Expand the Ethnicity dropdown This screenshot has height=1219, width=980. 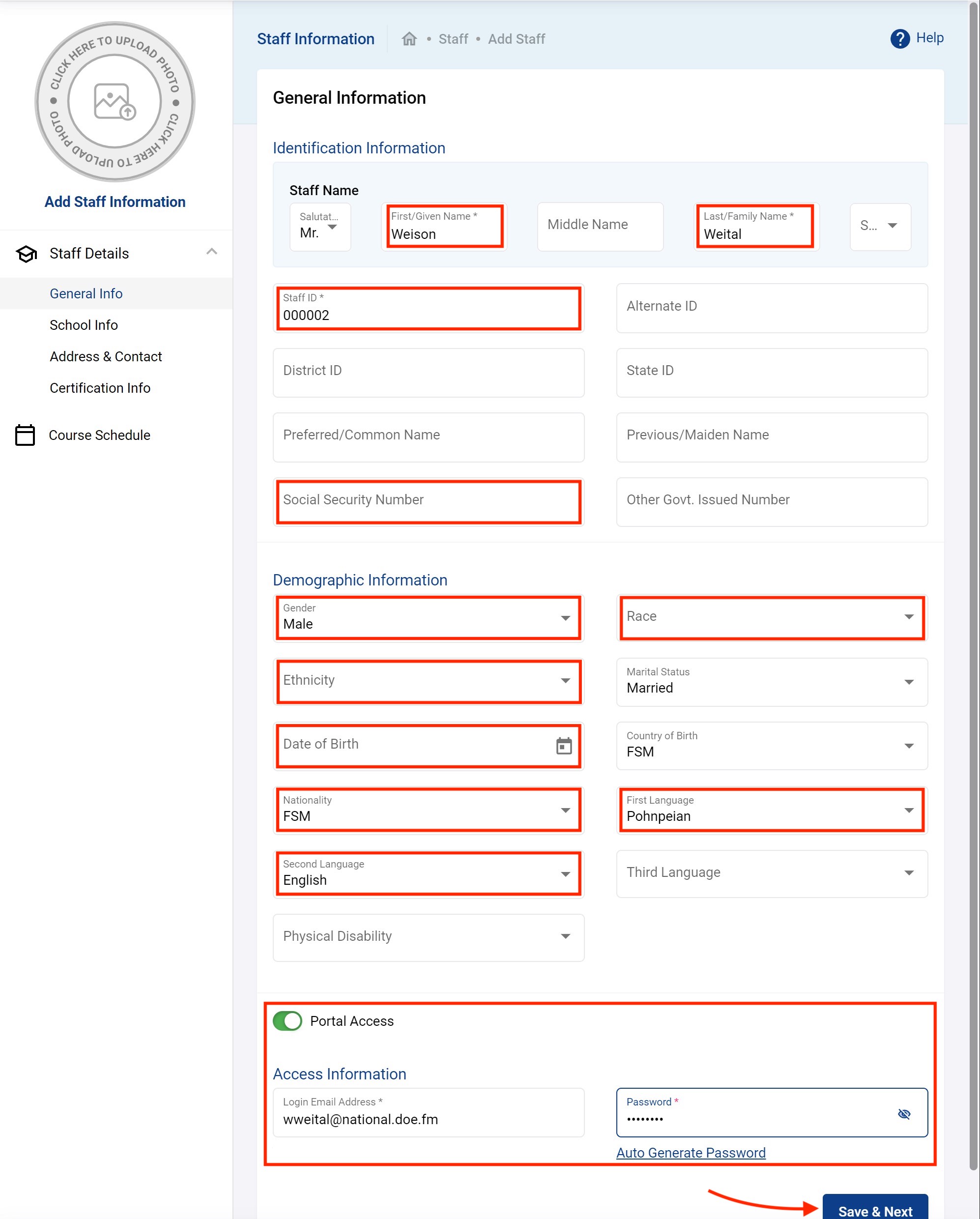428,680
